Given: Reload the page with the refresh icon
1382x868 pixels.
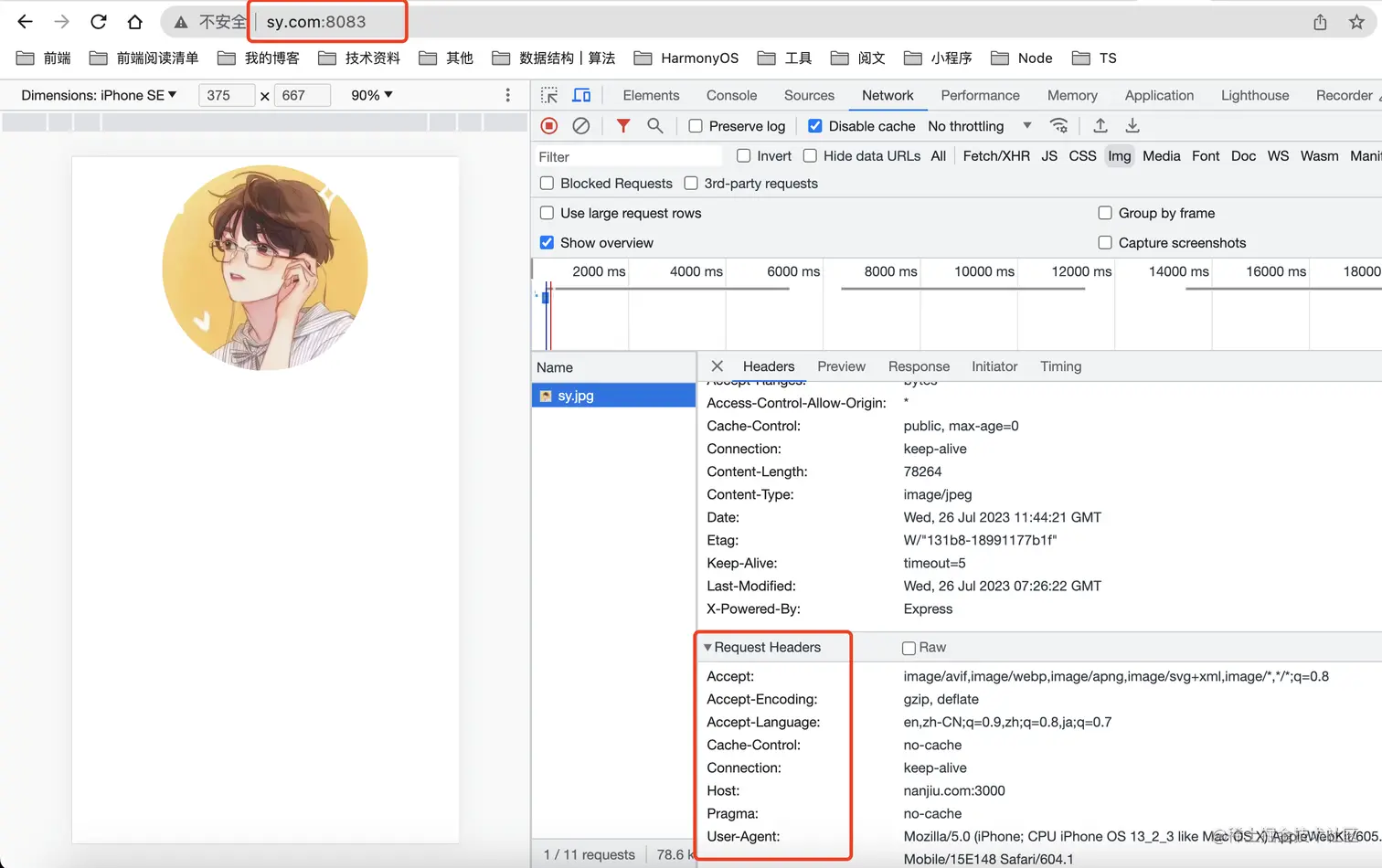Looking at the screenshot, I should click(99, 21).
